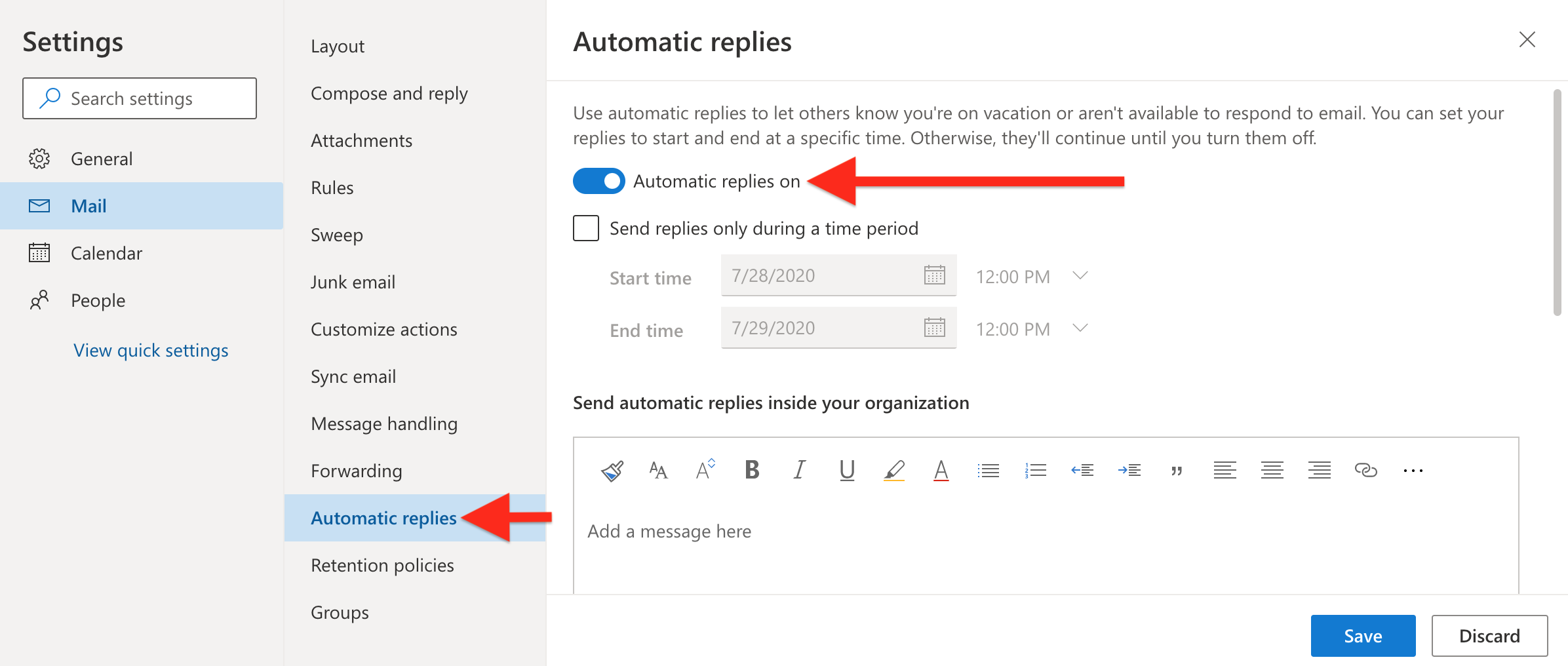Image resolution: width=1568 pixels, height=666 pixels.
Task: Open Forwarding settings
Action: click(415, 471)
